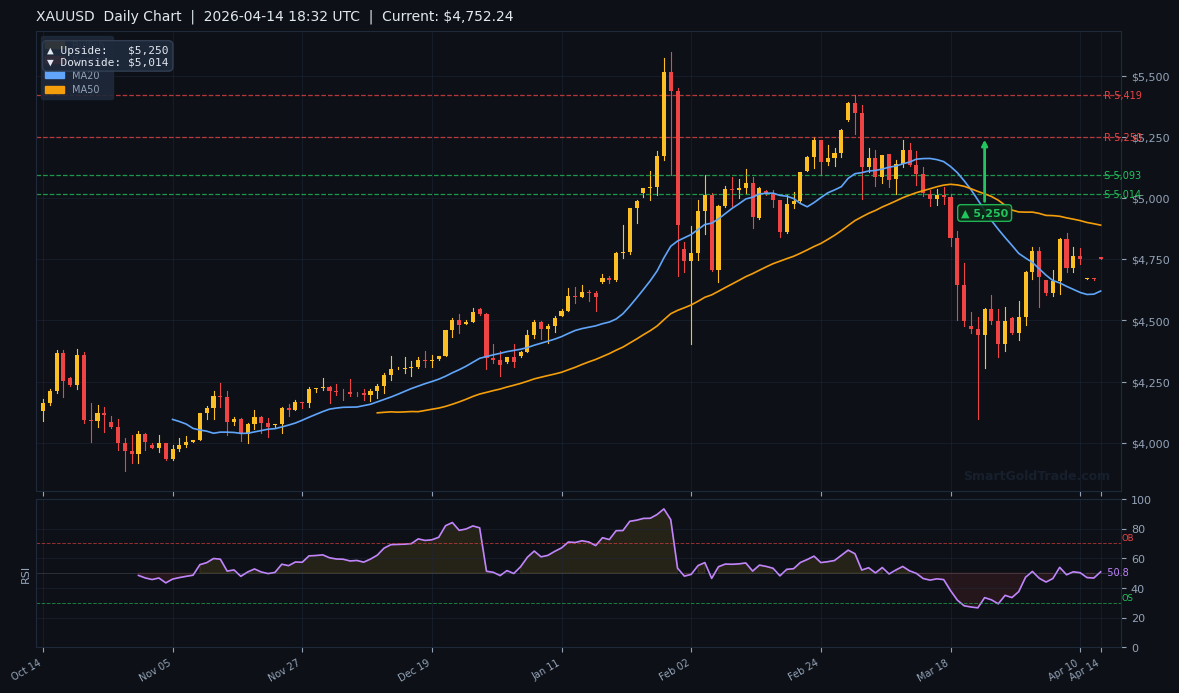The width and height of the screenshot is (1179, 693).
Task: Open the XAUUSD symbol selector
Action: coord(64,16)
